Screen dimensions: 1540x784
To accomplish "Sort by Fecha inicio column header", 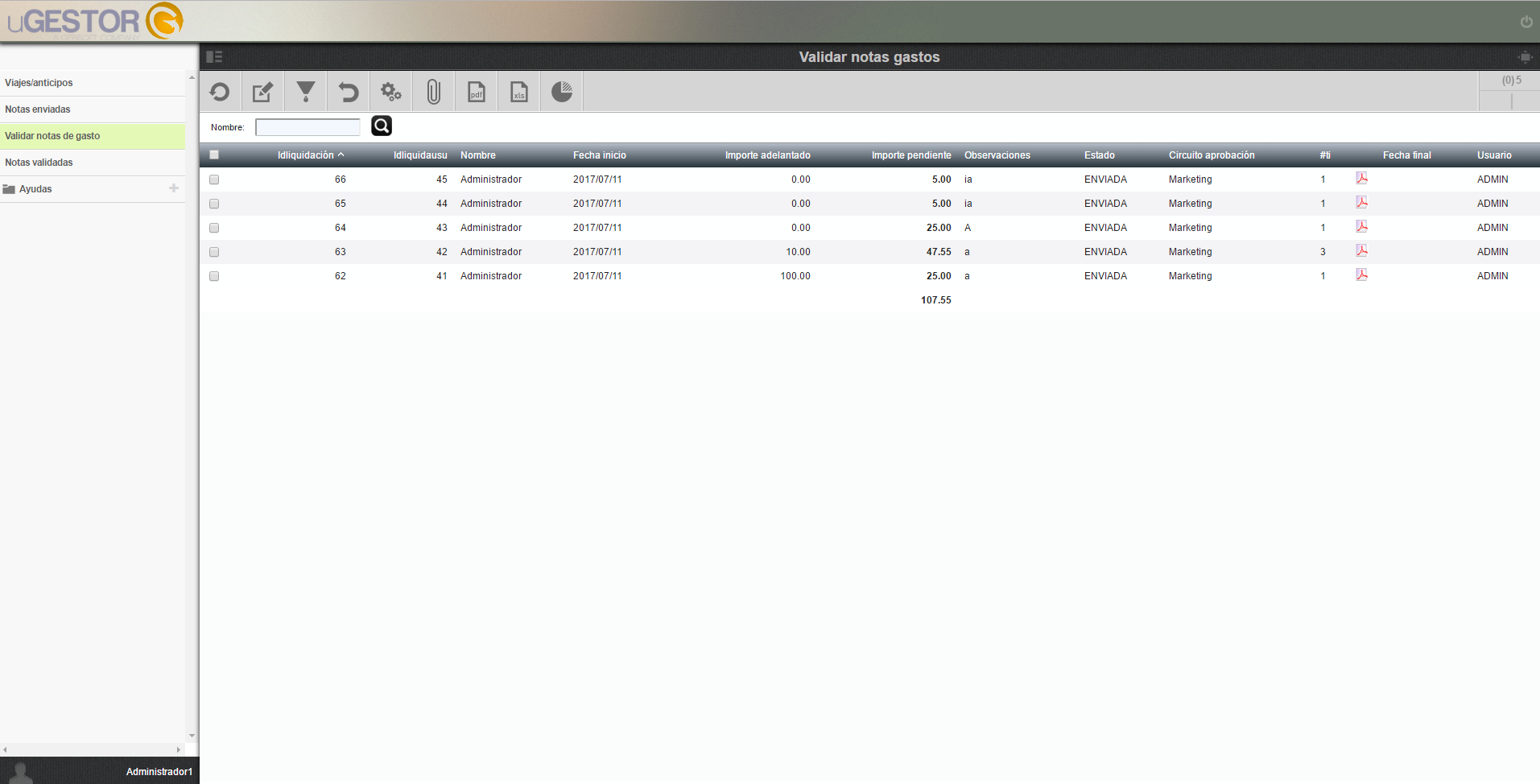I will (600, 155).
